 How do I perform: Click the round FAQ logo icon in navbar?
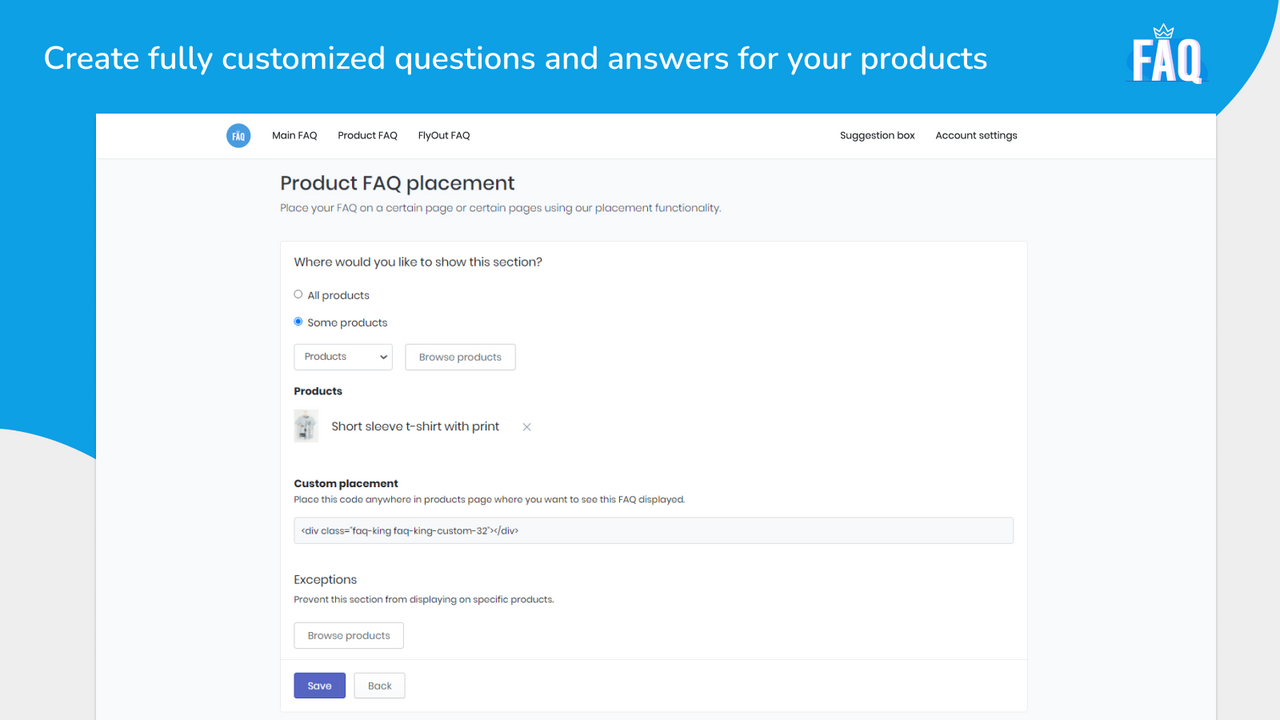[238, 136]
